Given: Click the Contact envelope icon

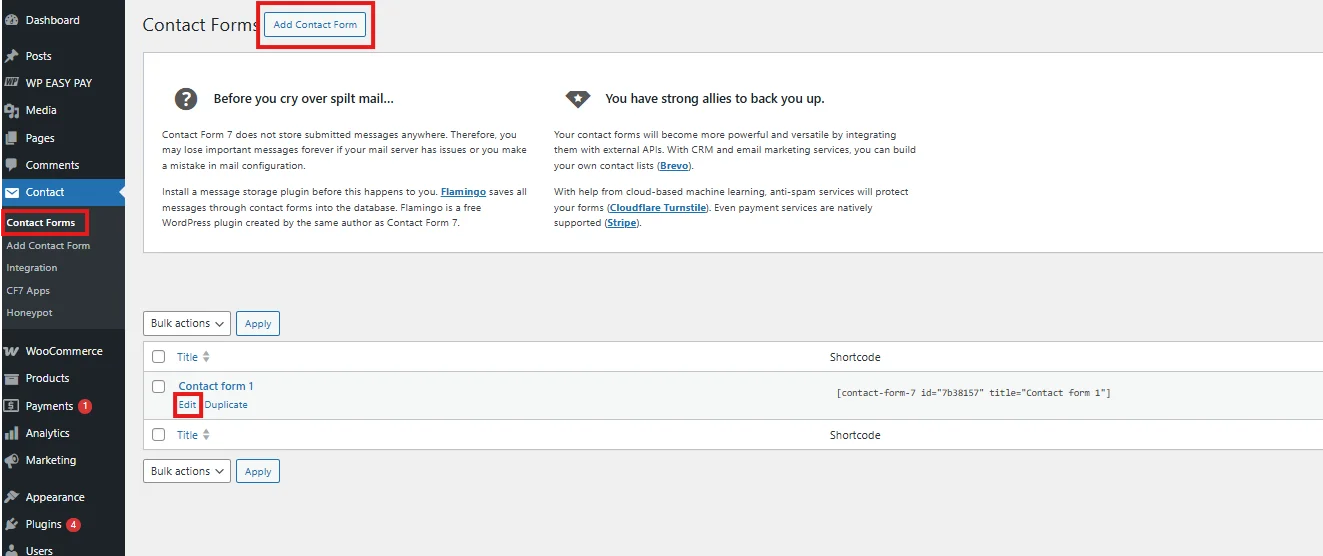Looking at the screenshot, I should tap(12, 192).
